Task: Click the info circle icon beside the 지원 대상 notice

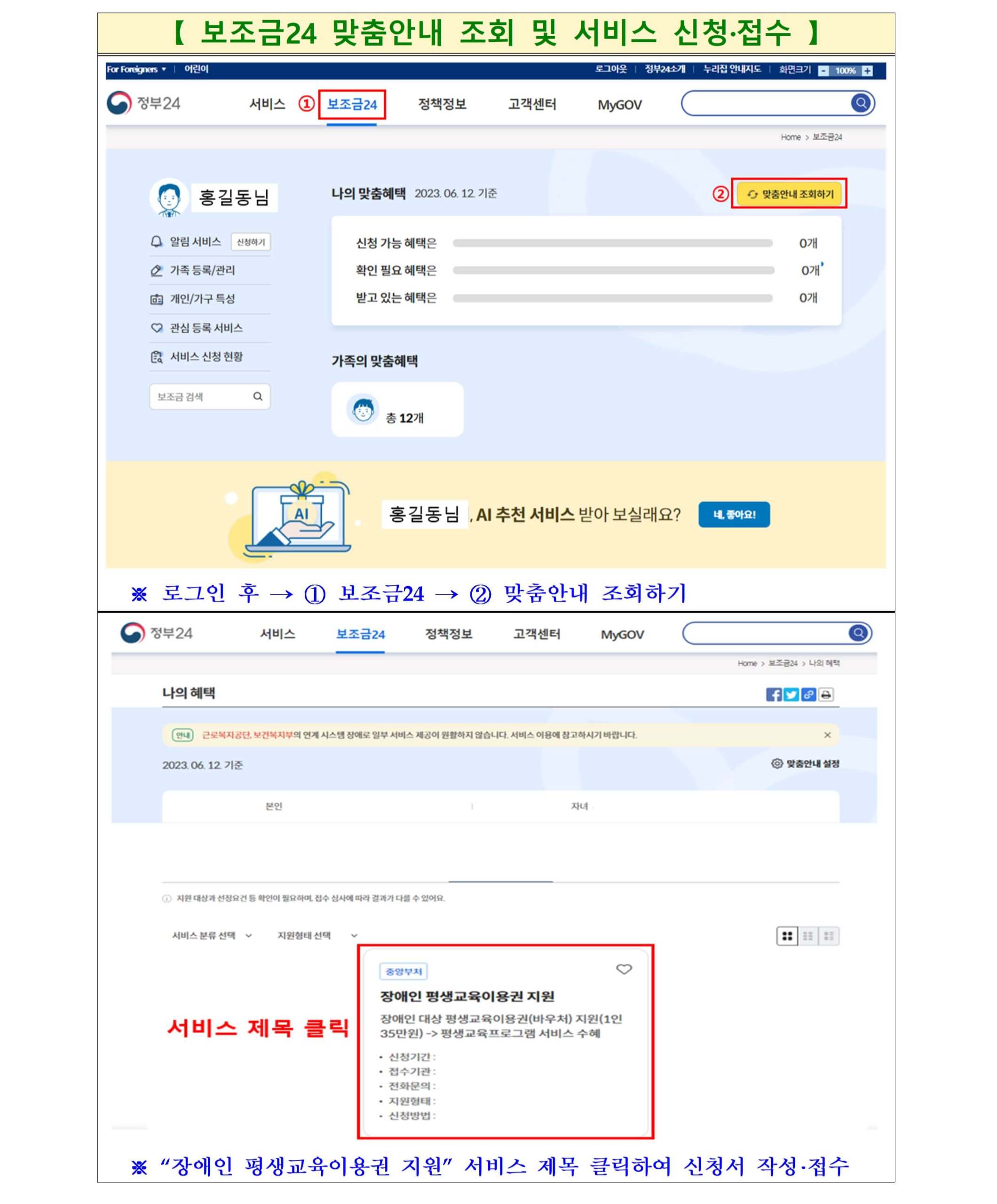Action: pos(166,898)
